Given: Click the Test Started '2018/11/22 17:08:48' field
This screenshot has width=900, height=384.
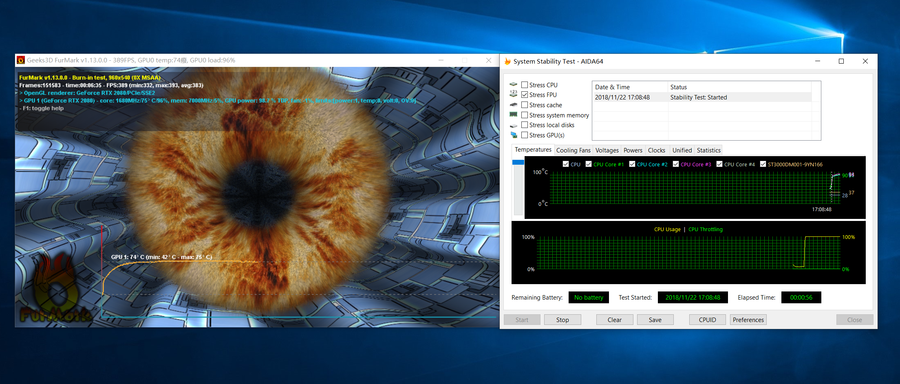Looking at the screenshot, I should click(692, 297).
